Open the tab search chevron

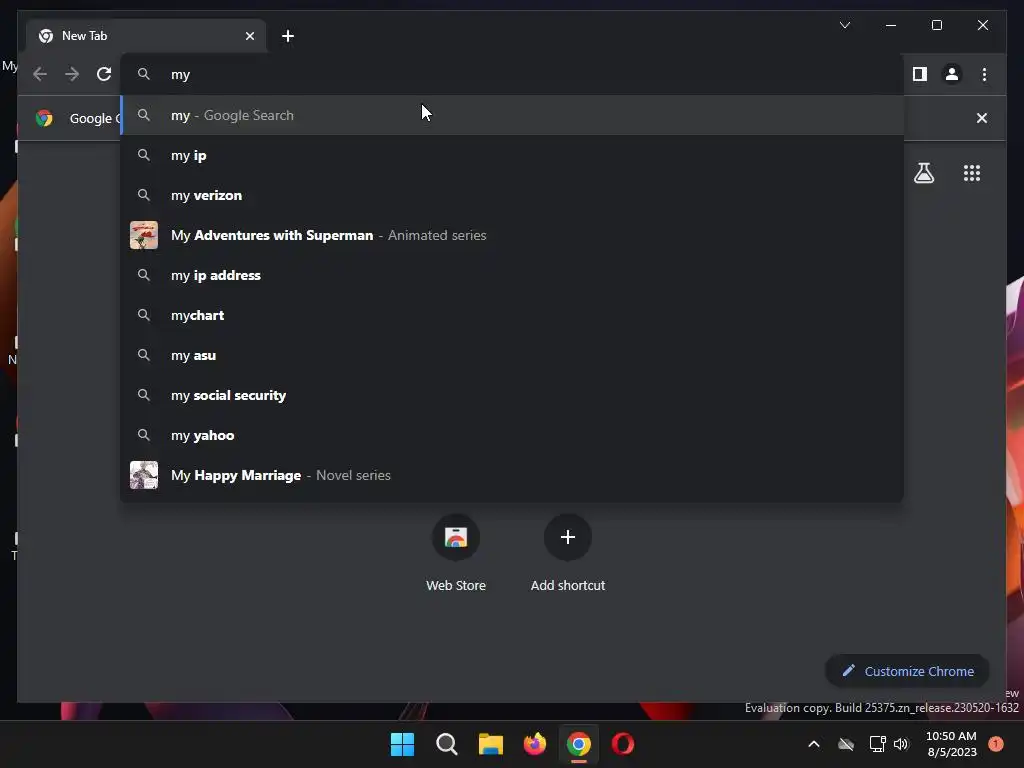[844, 25]
